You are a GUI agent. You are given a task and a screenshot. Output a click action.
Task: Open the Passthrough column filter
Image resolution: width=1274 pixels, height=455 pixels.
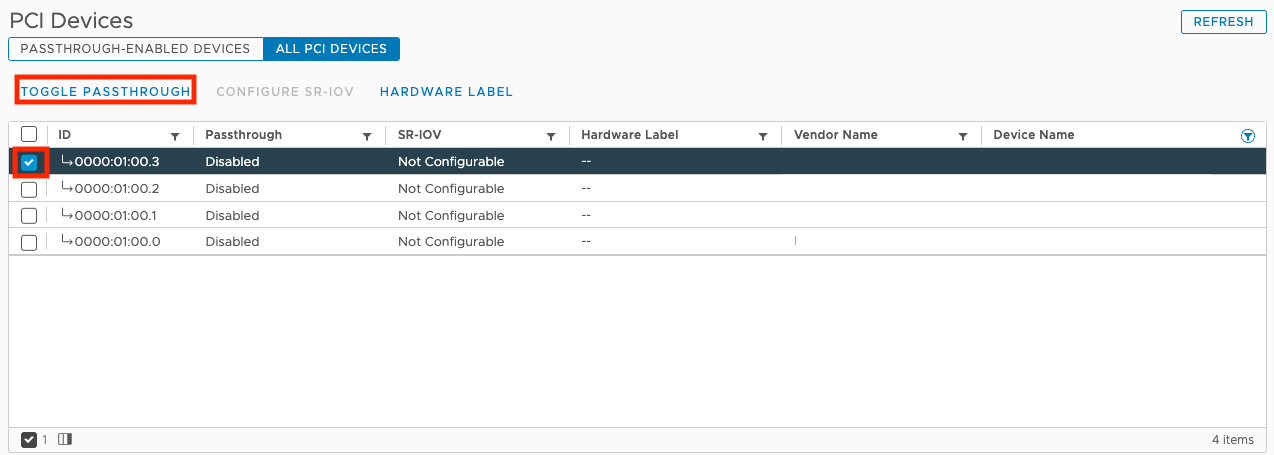pyautogui.click(x=367, y=136)
